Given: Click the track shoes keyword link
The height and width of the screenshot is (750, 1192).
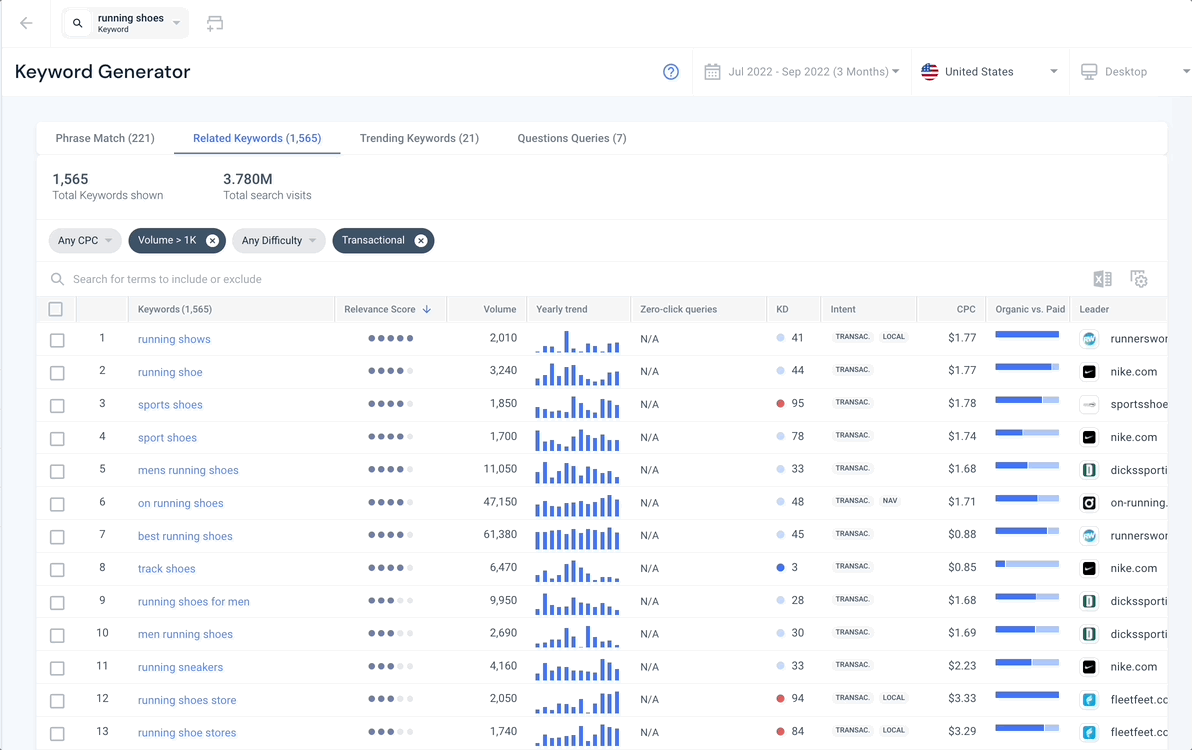Looking at the screenshot, I should point(167,569).
